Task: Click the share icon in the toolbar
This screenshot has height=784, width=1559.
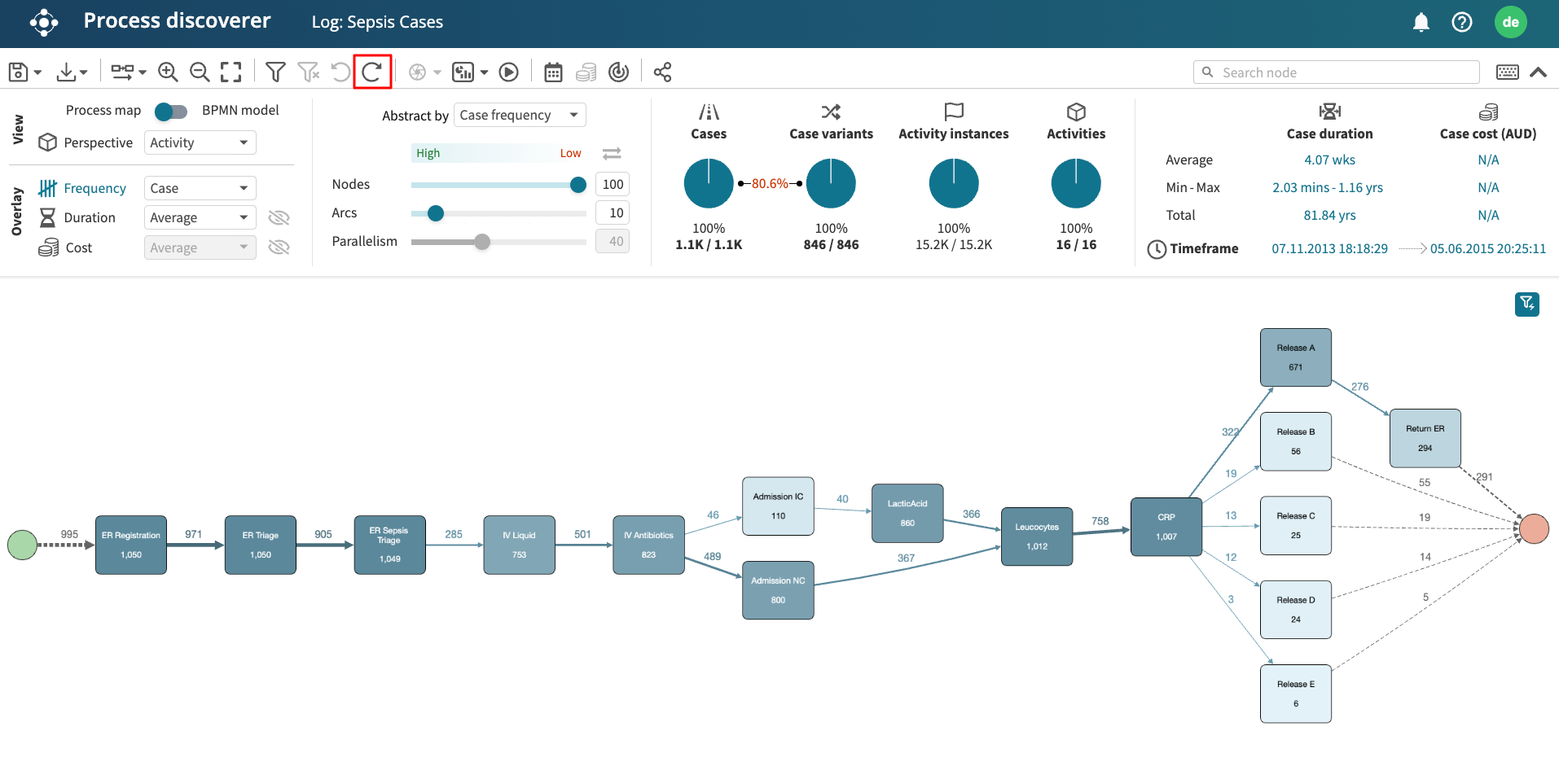Action: coord(663,72)
